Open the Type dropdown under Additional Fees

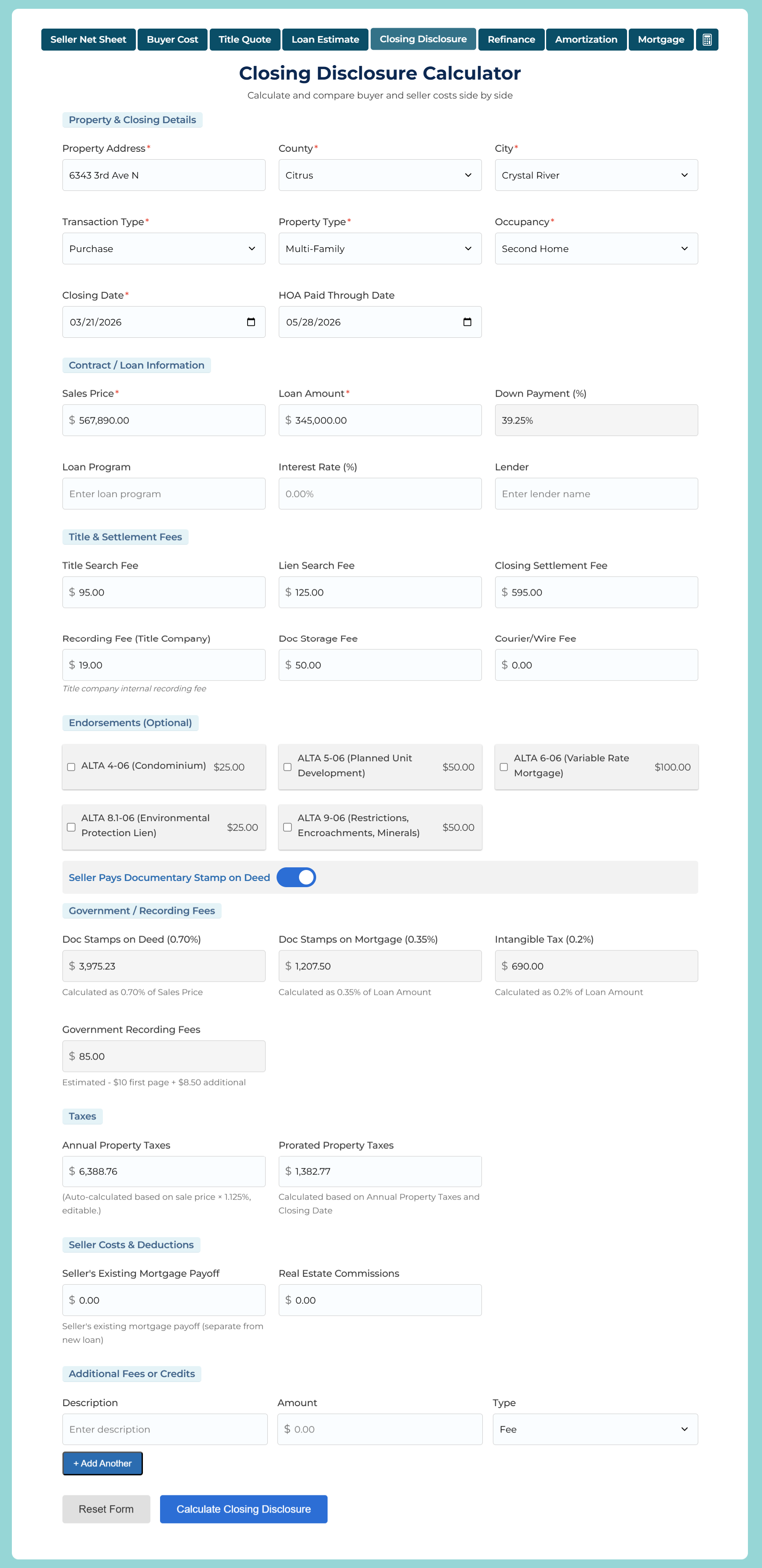coord(594,1429)
